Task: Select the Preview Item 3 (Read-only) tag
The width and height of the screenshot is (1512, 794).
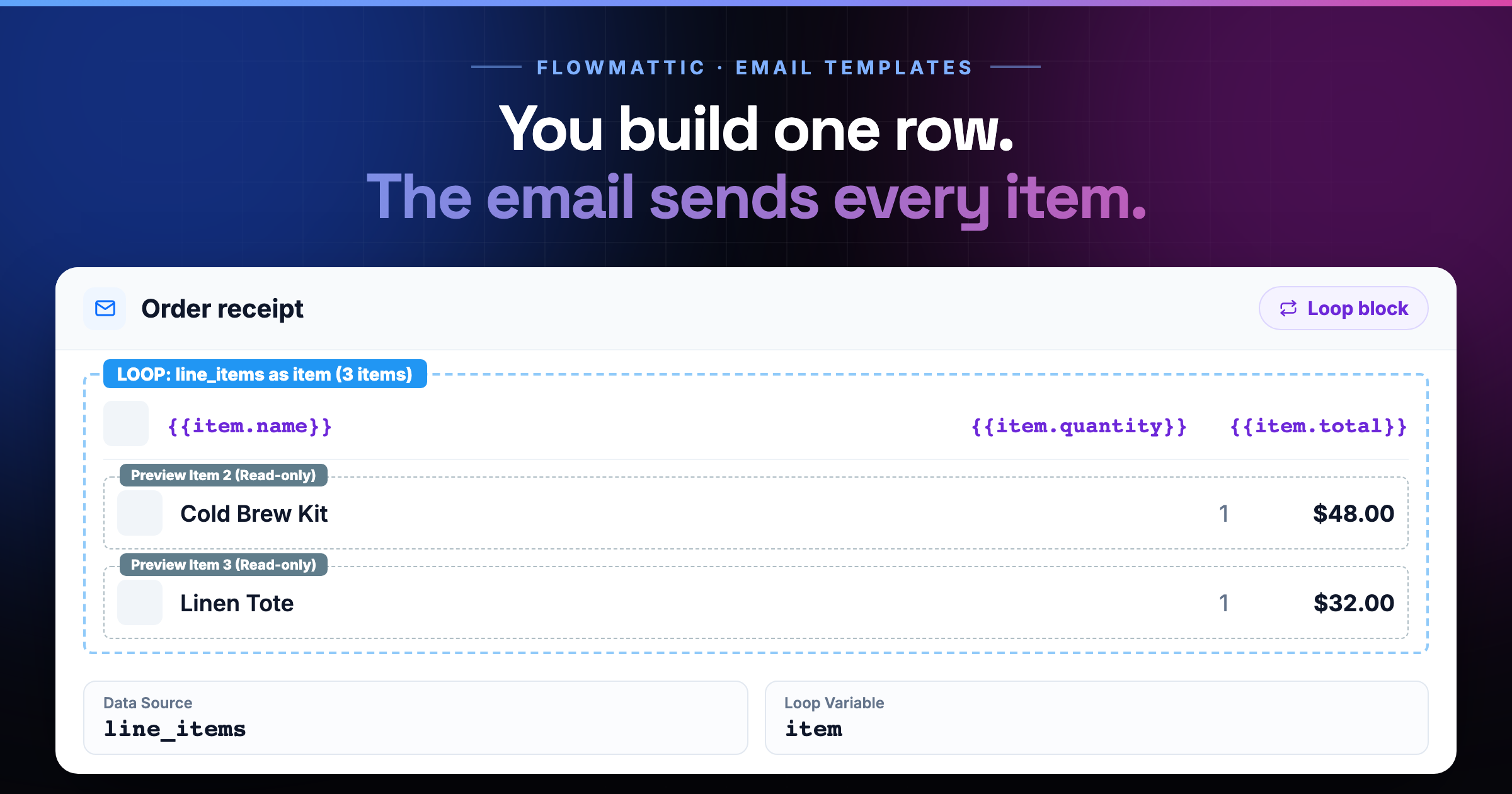Action: 224,565
